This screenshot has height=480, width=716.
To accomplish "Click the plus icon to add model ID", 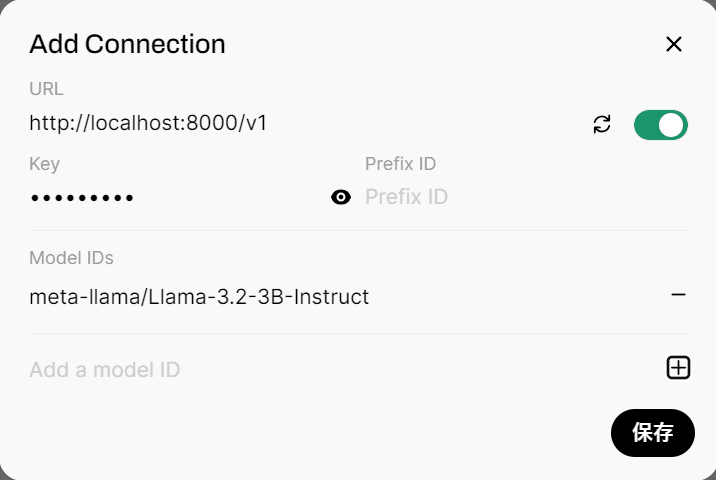I will [678, 368].
